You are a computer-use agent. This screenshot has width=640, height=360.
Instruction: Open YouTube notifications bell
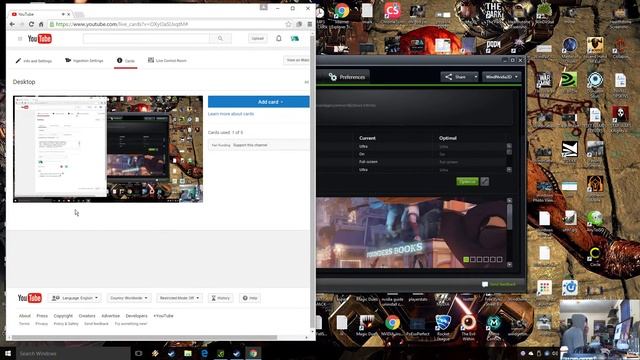(279, 38)
